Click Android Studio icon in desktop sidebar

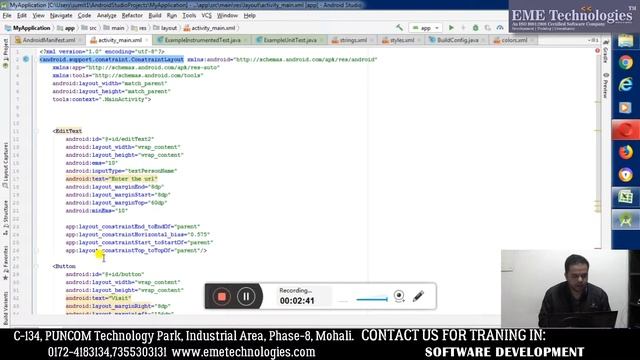[625, 220]
